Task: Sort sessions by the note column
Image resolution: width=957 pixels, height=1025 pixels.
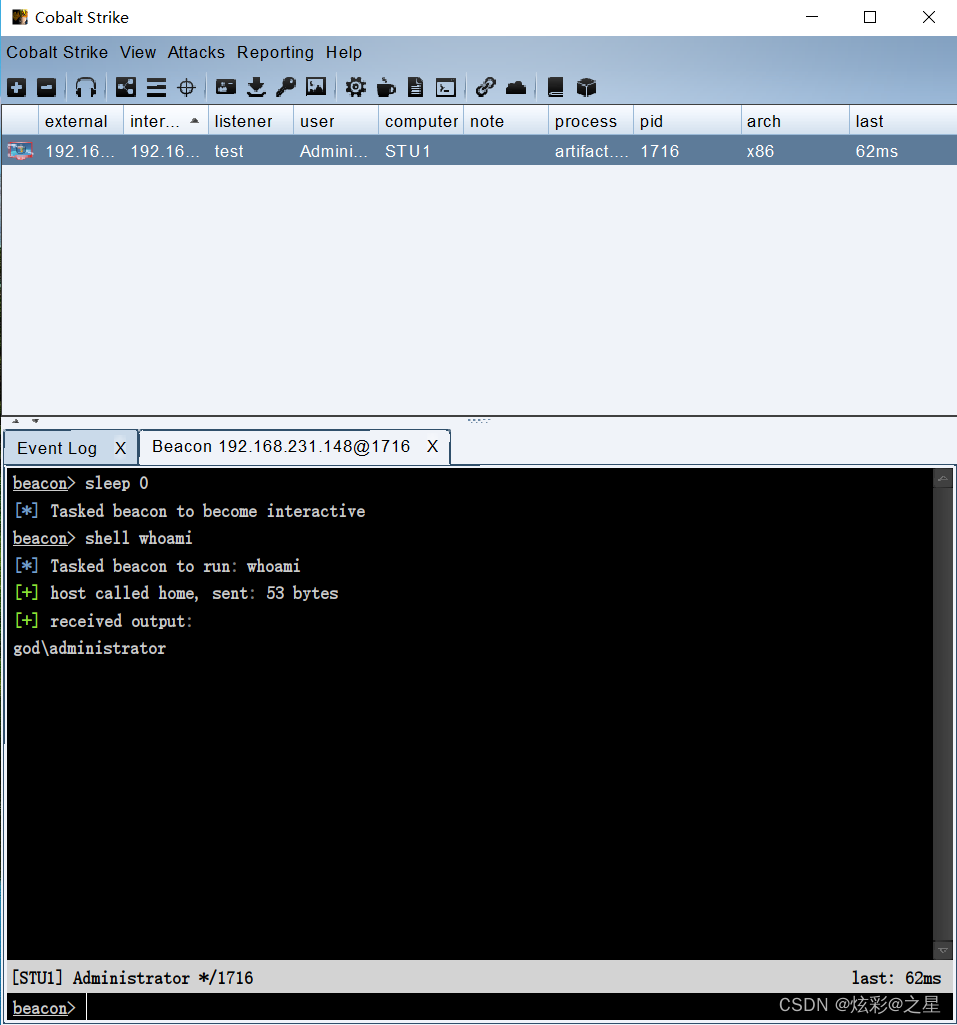Action: tap(506, 122)
